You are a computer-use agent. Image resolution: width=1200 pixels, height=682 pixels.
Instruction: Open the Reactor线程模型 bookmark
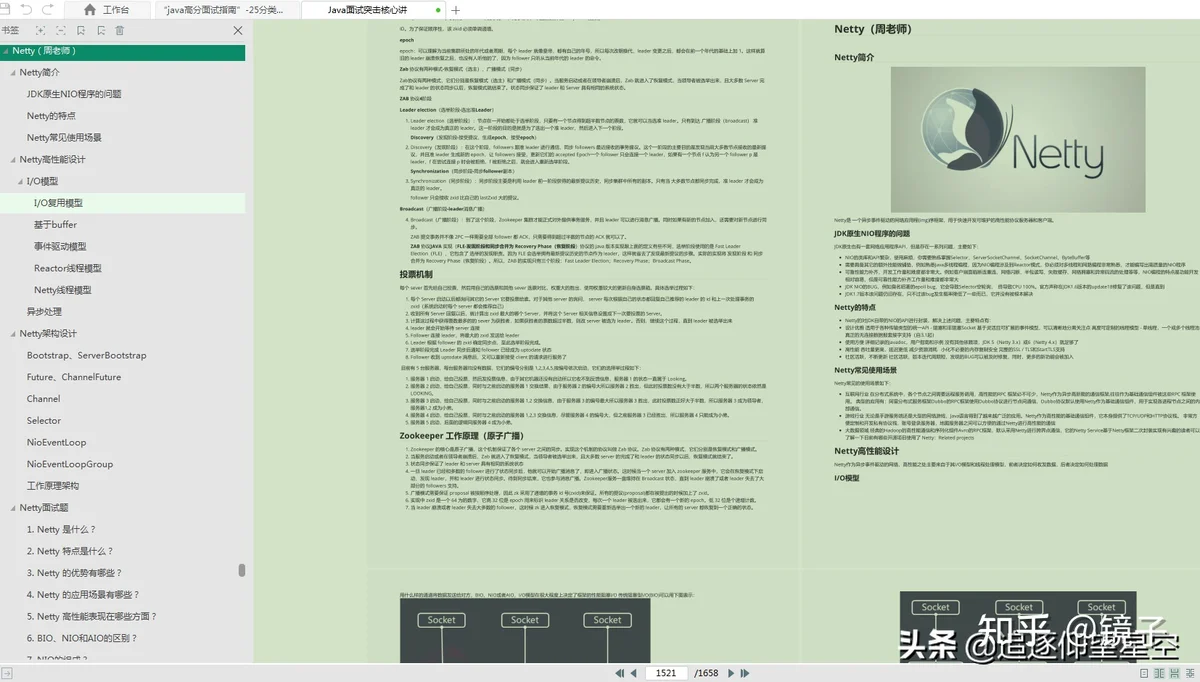tap(68, 268)
